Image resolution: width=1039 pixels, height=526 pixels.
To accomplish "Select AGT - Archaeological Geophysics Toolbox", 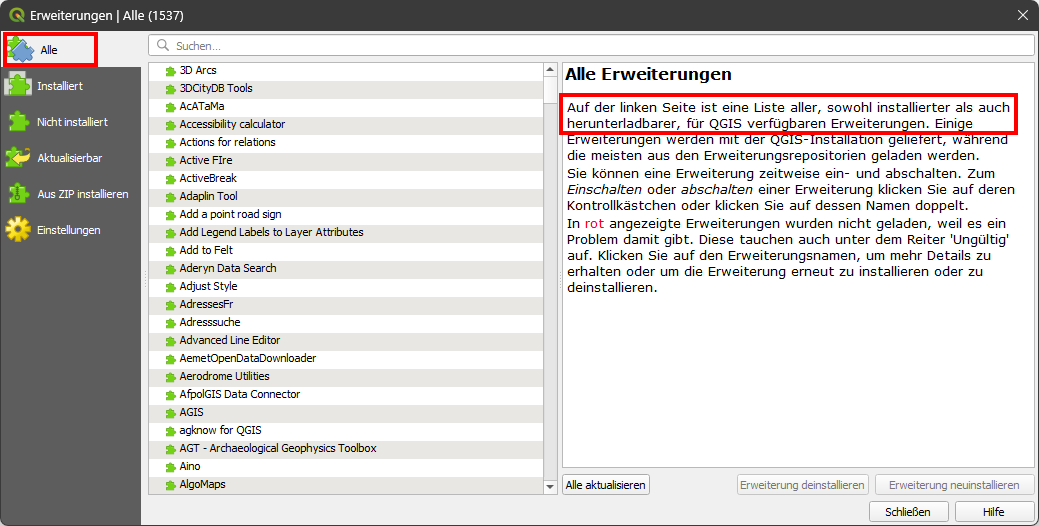I will click(x=346, y=448).
